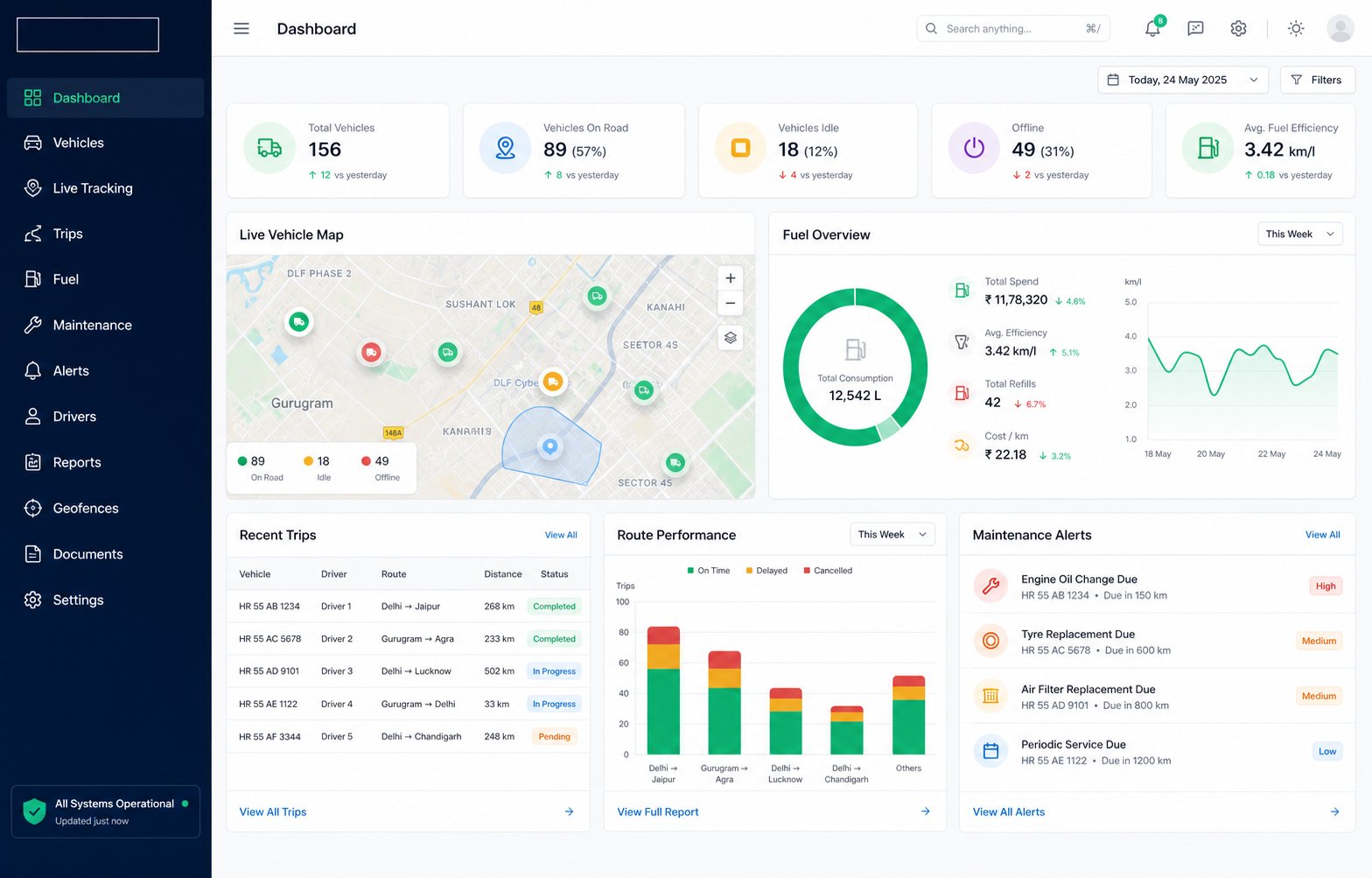Open notifications bell in header
Viewport: 1372px width, 878px height.
[x=1152, y=29]
